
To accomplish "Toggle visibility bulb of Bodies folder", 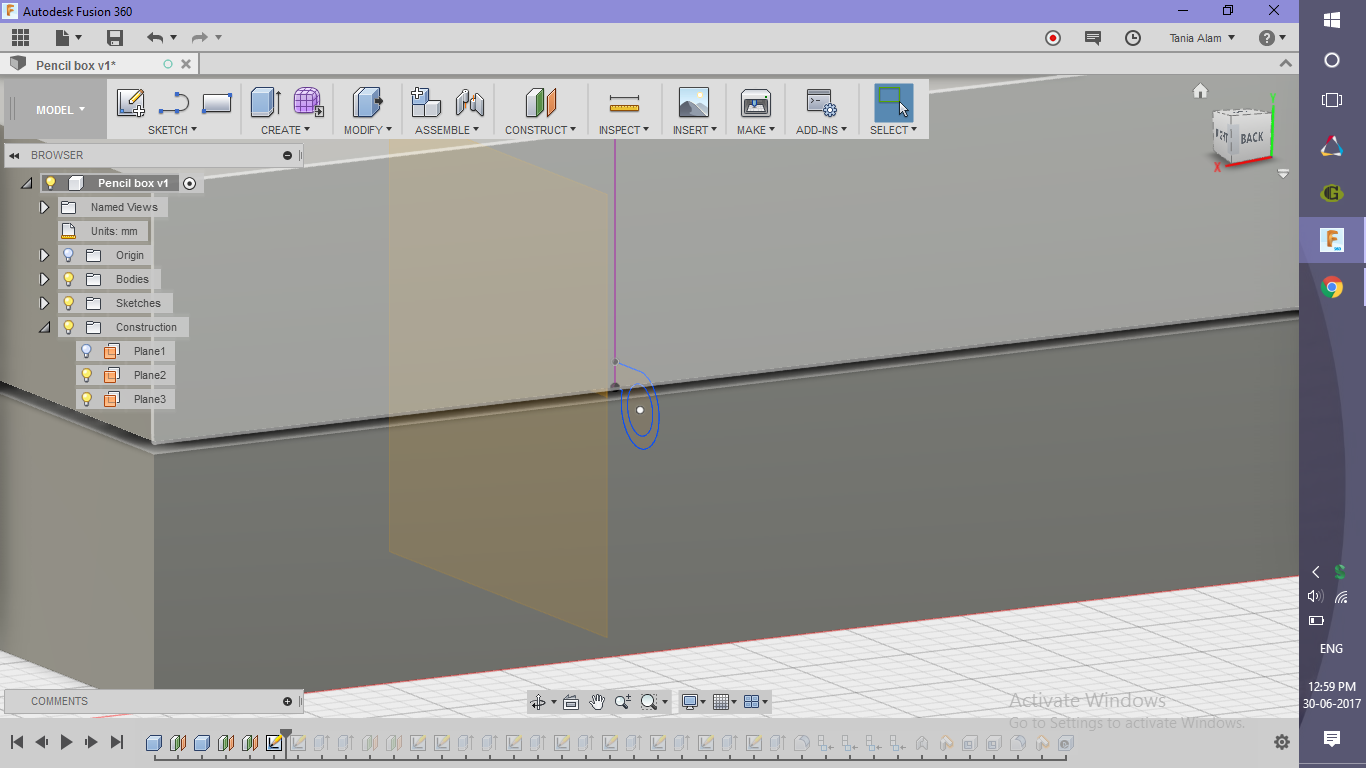I will point(69,279).
